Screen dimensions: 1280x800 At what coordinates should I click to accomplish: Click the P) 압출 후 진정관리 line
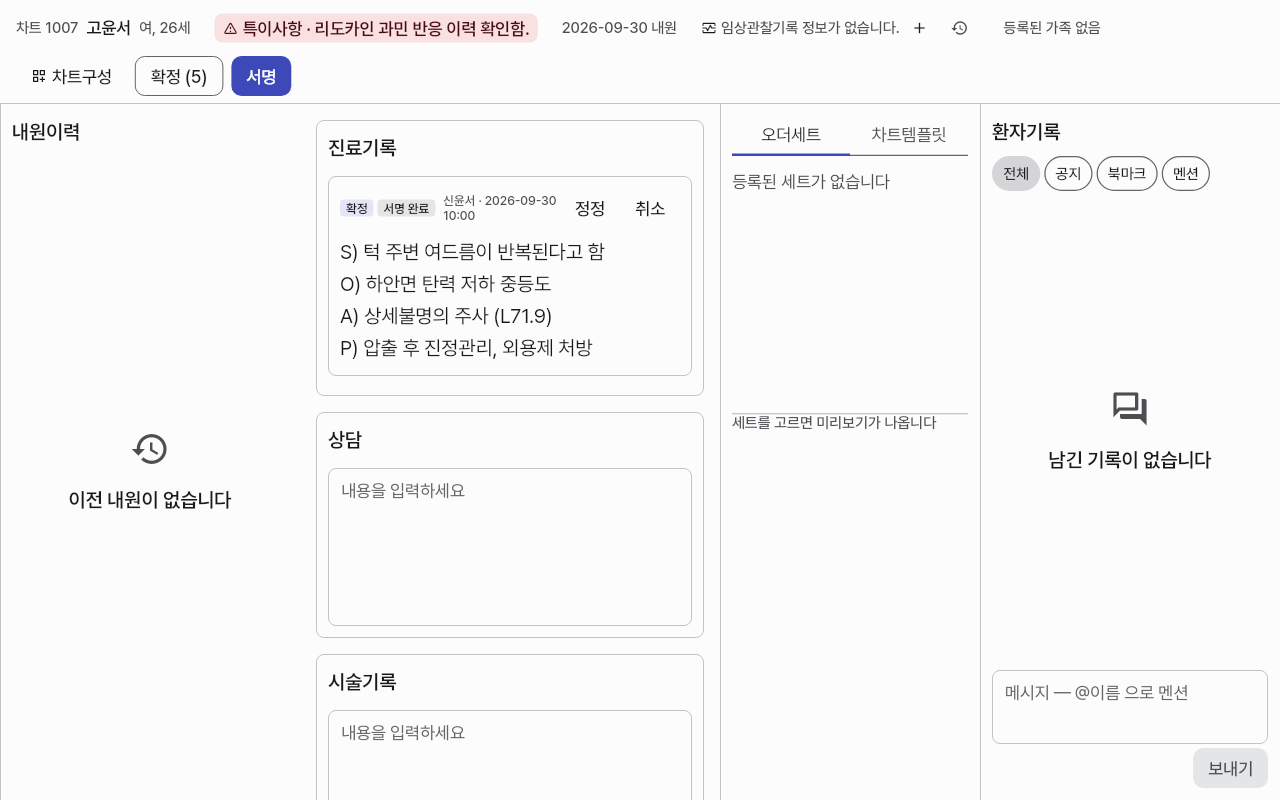click(x=466, y=348)
